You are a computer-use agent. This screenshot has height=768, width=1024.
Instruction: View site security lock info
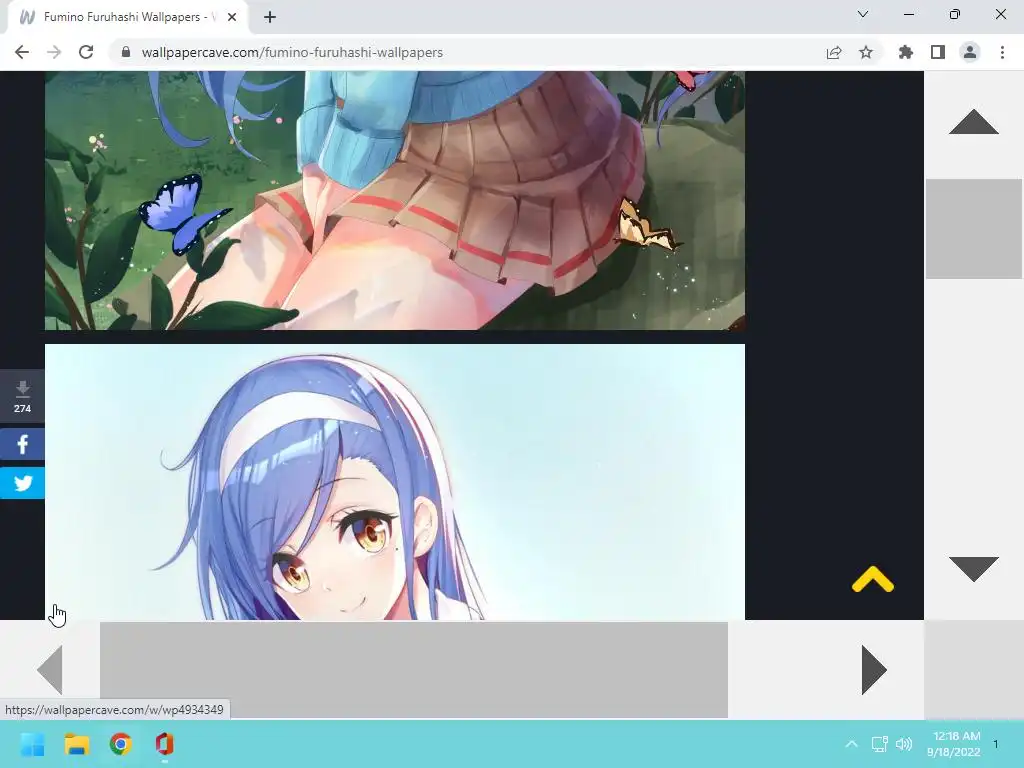coord(126,52)
